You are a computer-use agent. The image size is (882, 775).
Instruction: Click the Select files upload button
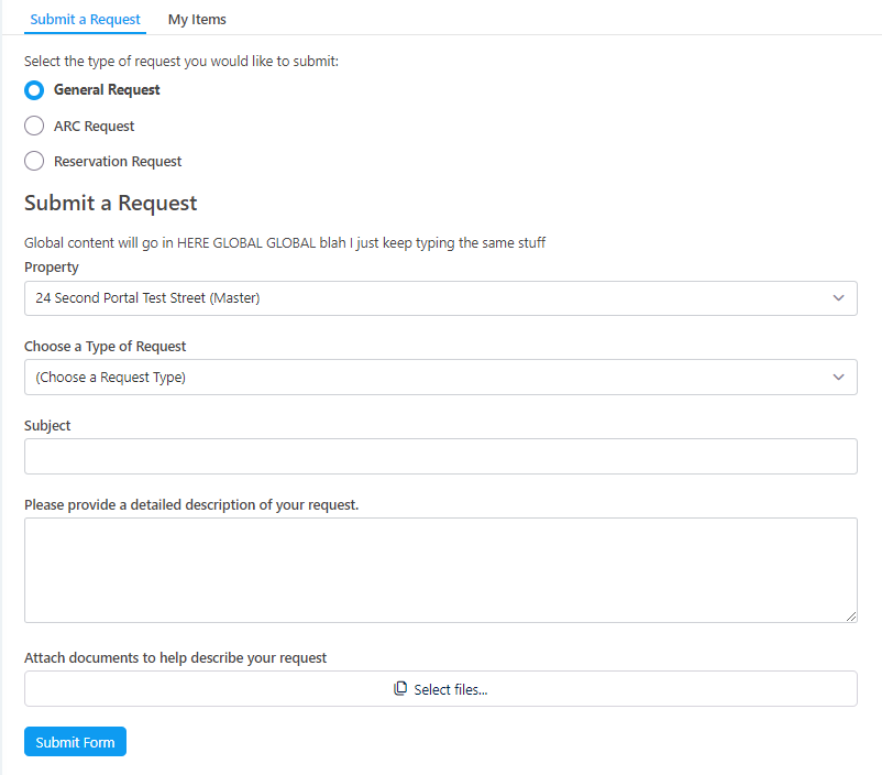[x=440, y=688]
